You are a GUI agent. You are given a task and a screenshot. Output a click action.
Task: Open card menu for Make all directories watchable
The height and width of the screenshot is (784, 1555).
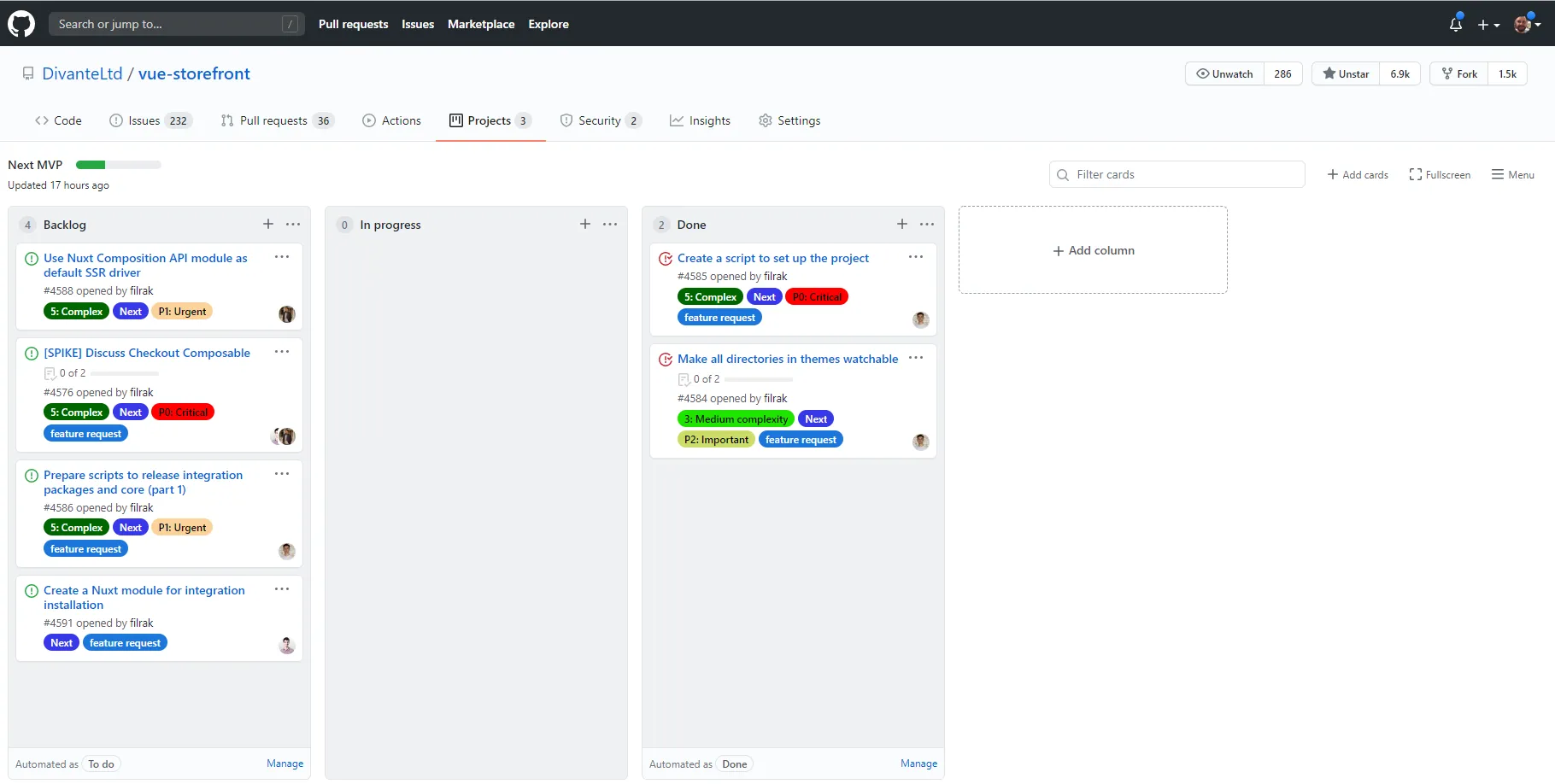tap(916, 358)
